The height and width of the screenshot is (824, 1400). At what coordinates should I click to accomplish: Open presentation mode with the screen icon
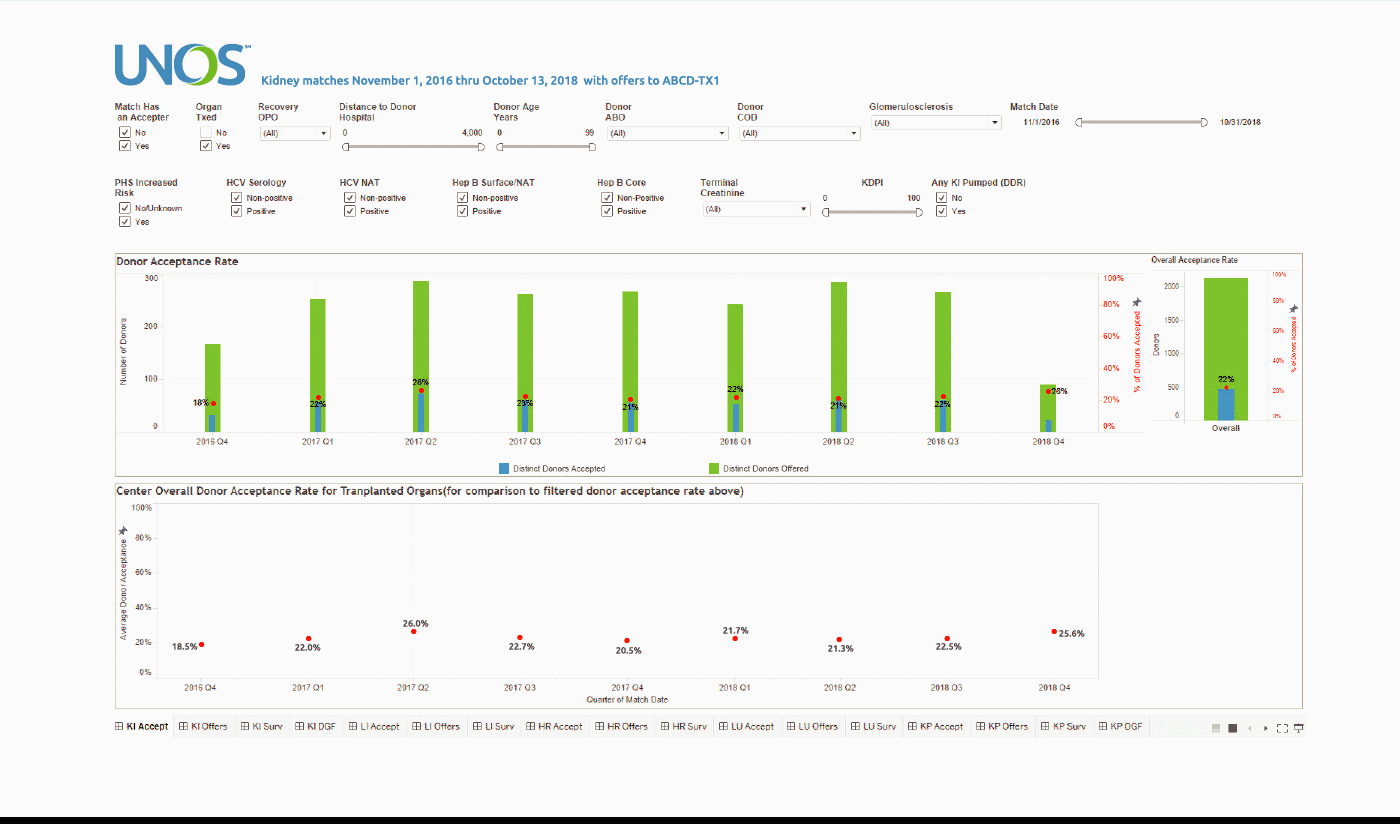pos(1299,728)
